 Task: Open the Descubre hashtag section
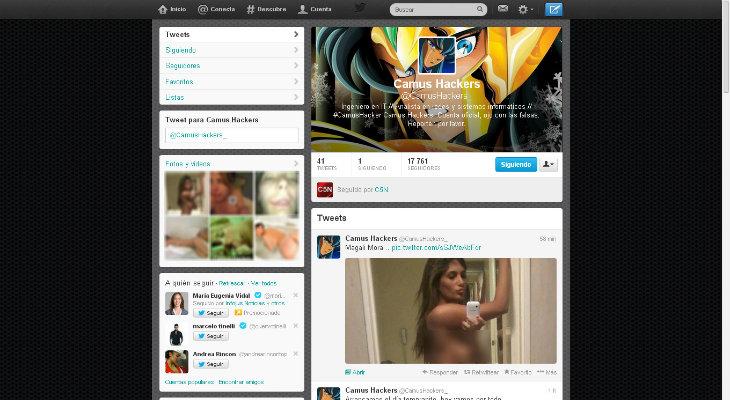coord(266,9)
